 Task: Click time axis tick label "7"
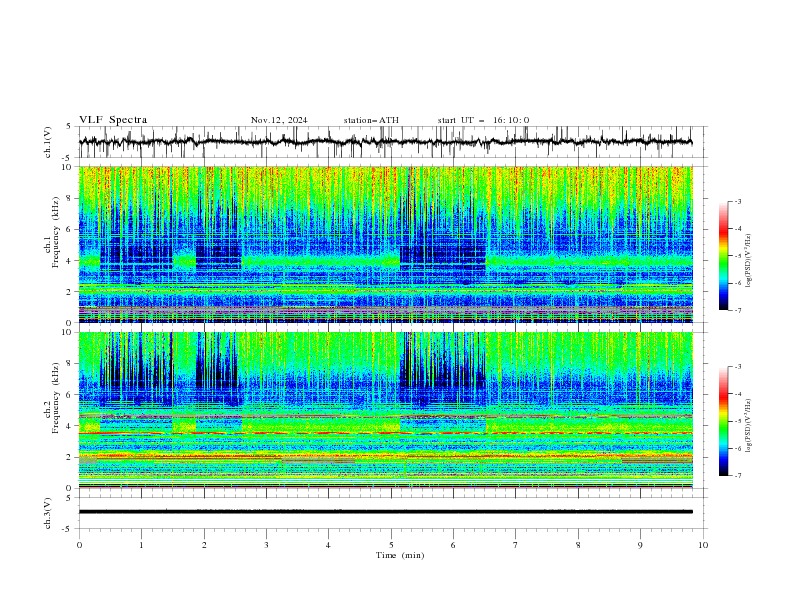click(x=516, y=545)
